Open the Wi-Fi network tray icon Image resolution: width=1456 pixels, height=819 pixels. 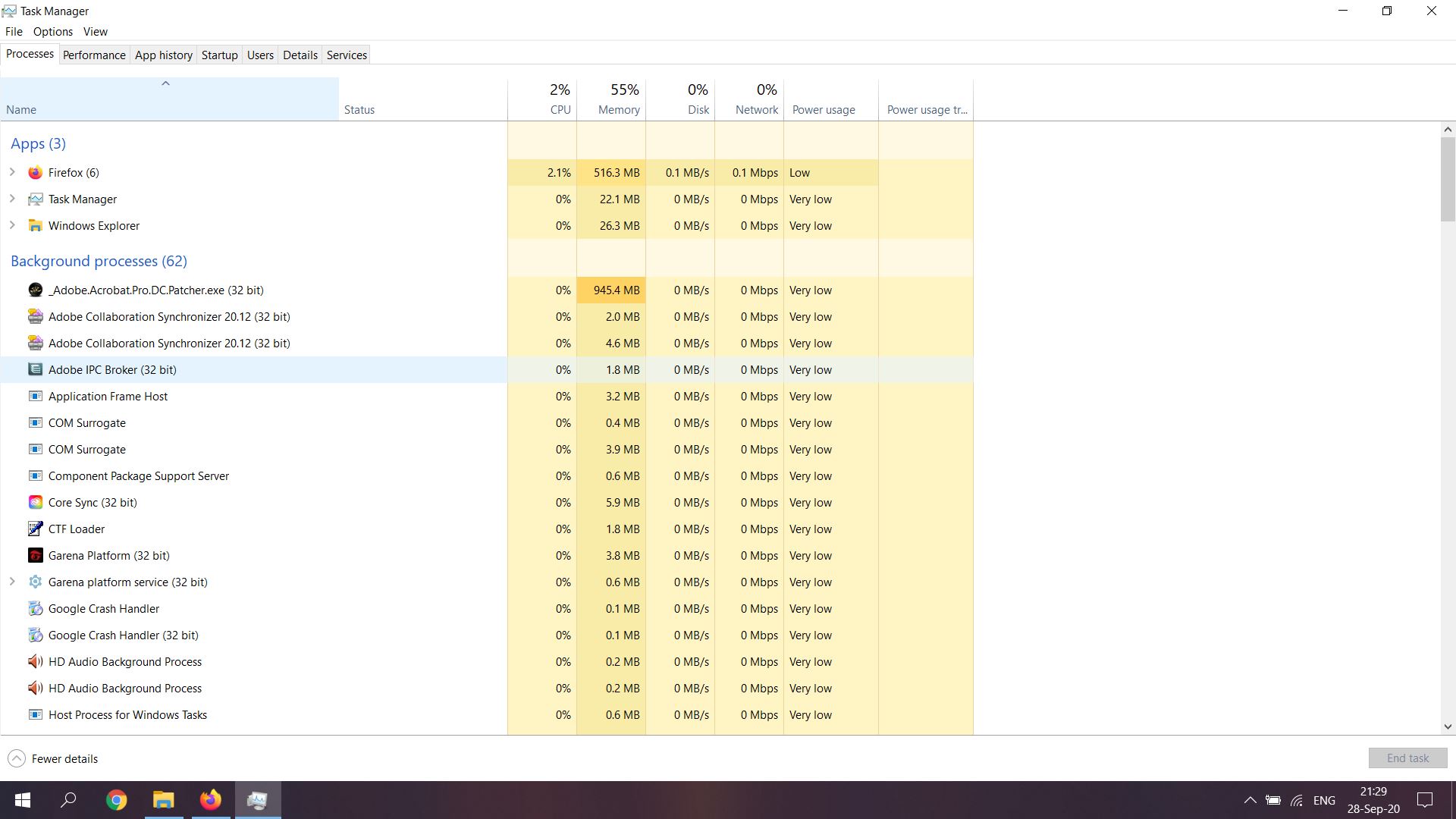click(1298, 800)
